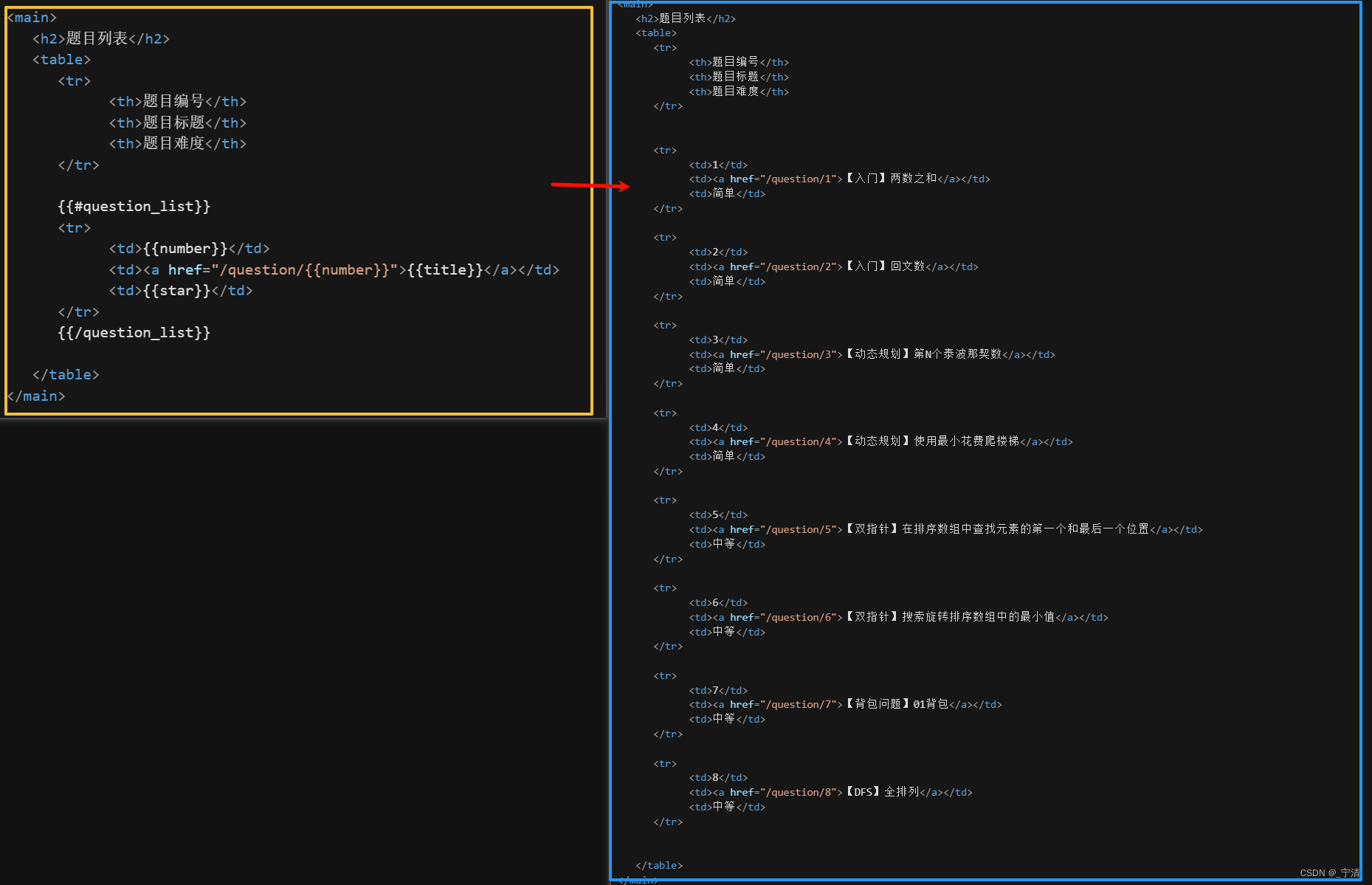Click the 【入门】回文数 link line
This screenshot has width=1372, height=885.
(x=833, y=267)
